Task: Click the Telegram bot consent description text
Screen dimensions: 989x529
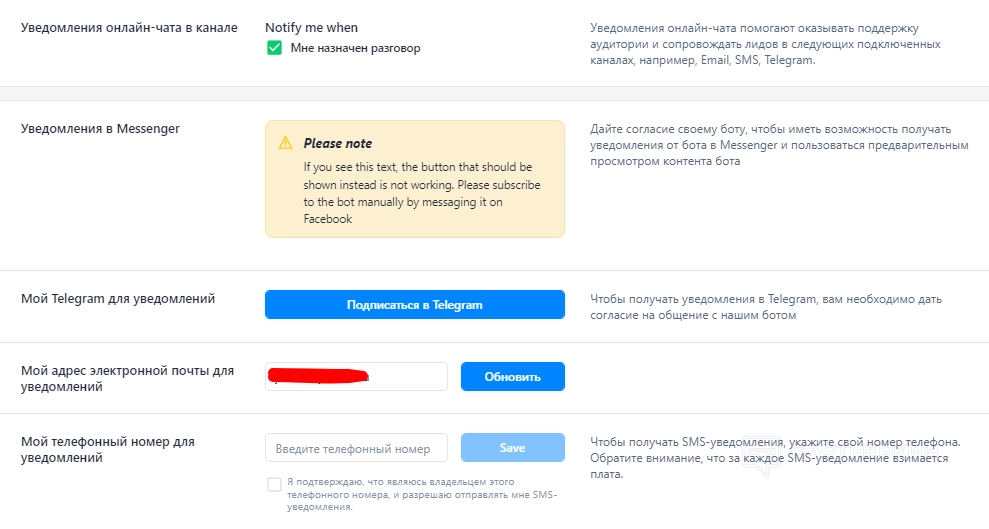Action: pos(765,307)
